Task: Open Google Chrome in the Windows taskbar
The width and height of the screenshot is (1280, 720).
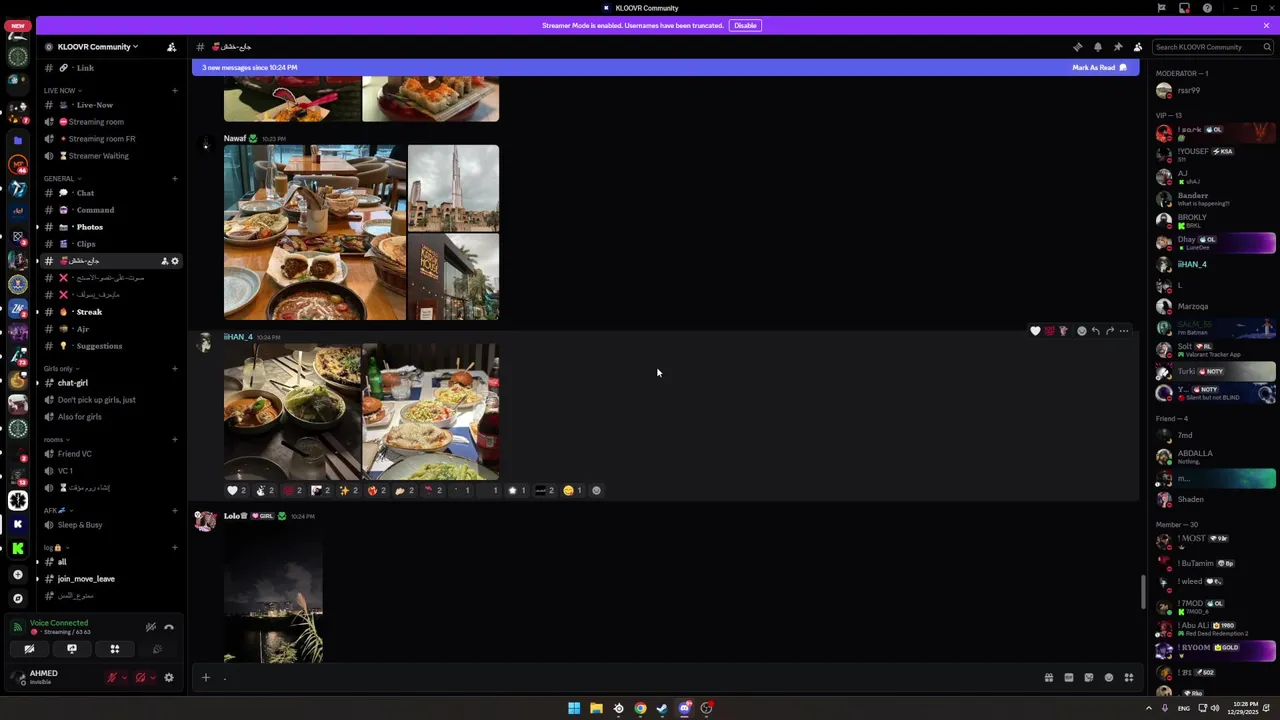Action: (x=640, y=708)
